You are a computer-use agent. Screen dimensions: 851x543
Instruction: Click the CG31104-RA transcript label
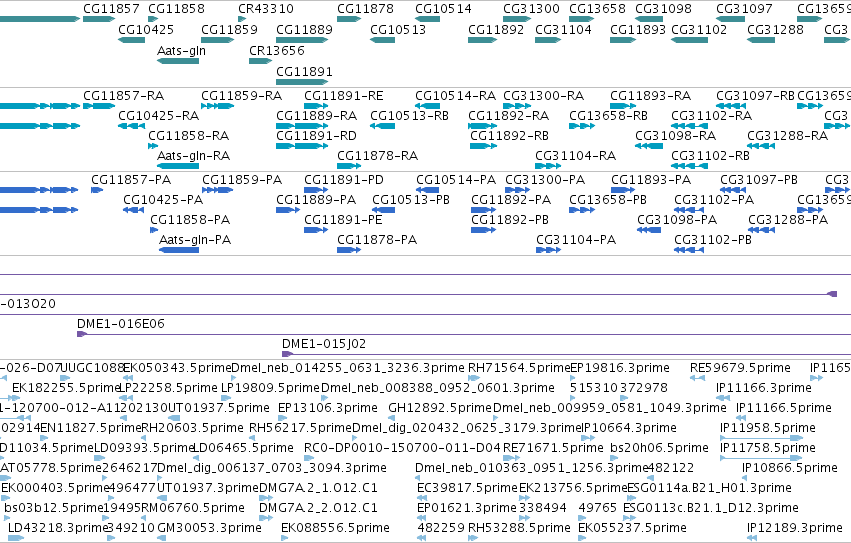point(575,156)
